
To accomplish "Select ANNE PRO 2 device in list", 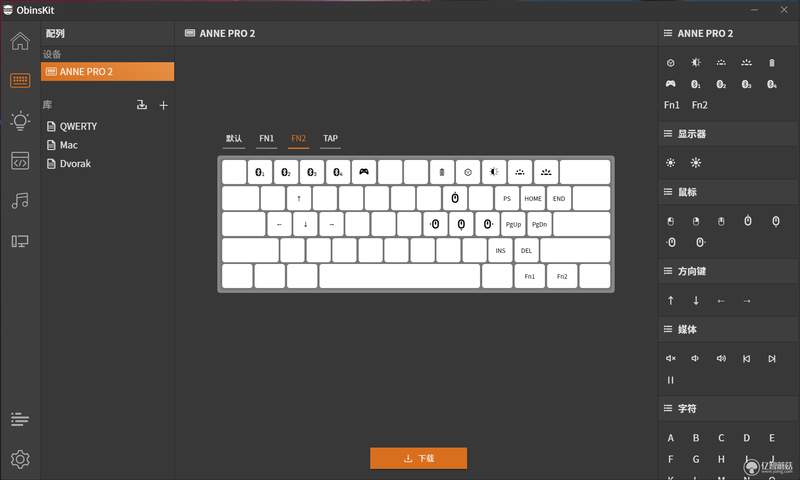I will coord(107,71).
